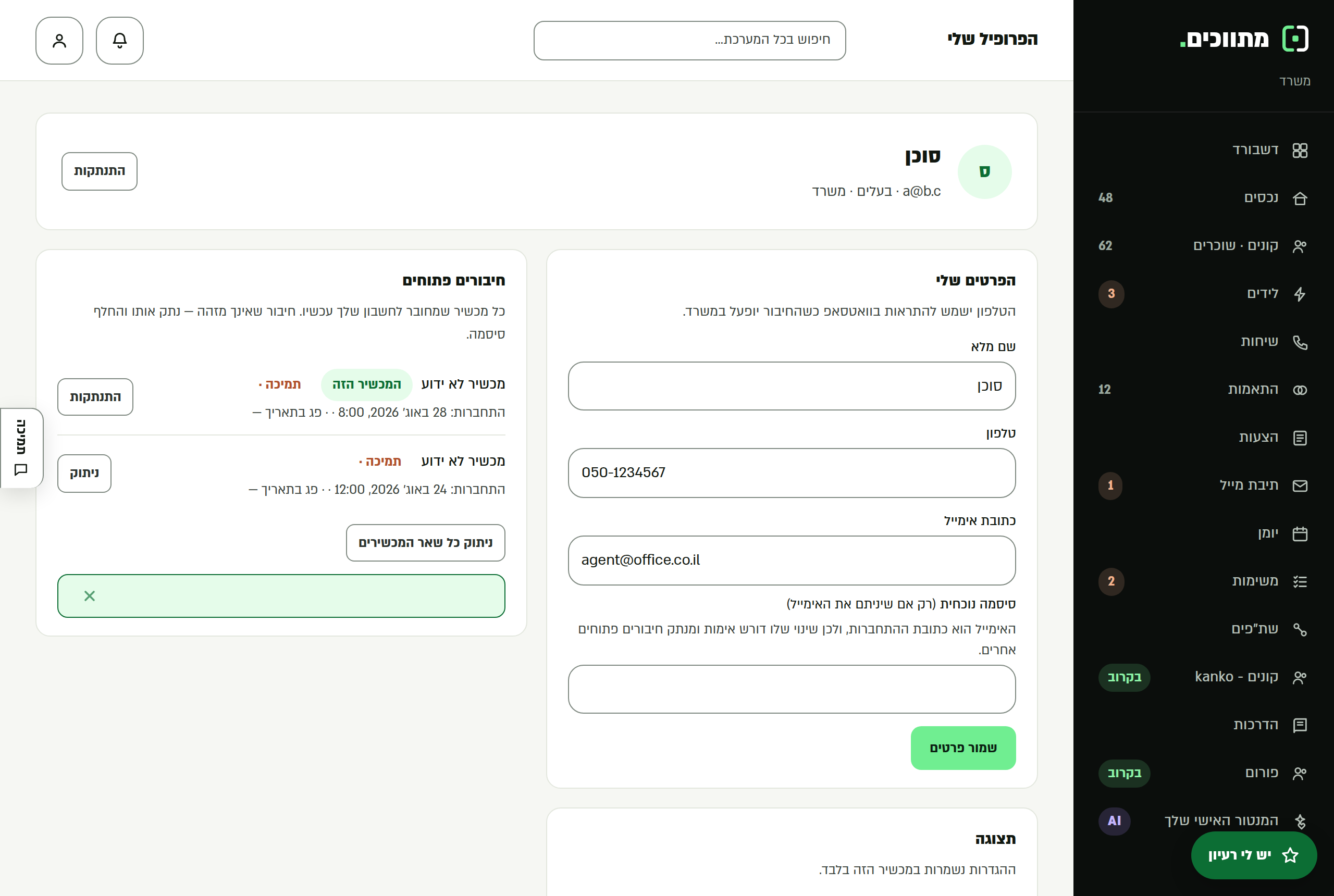Screen dimensions: 1334x896
Task: Click the משימות checklist icon
Action: (x=1300, y=581)
